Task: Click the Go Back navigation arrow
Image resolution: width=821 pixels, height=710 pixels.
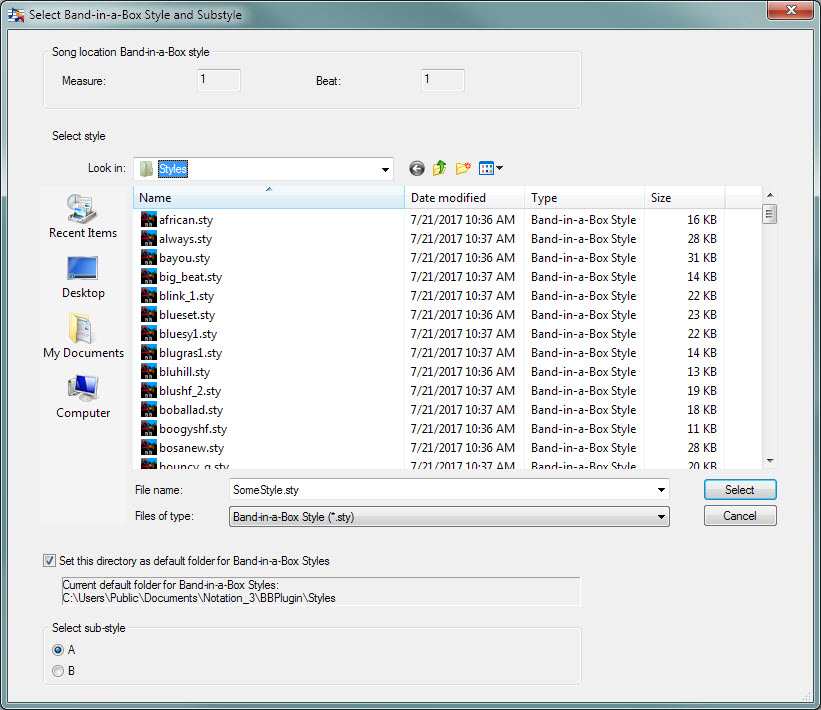Action: tap(416, 168)
